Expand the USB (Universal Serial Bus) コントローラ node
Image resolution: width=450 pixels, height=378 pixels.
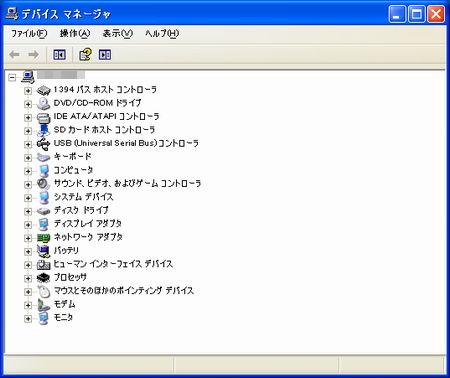click(x=28, y=144)
